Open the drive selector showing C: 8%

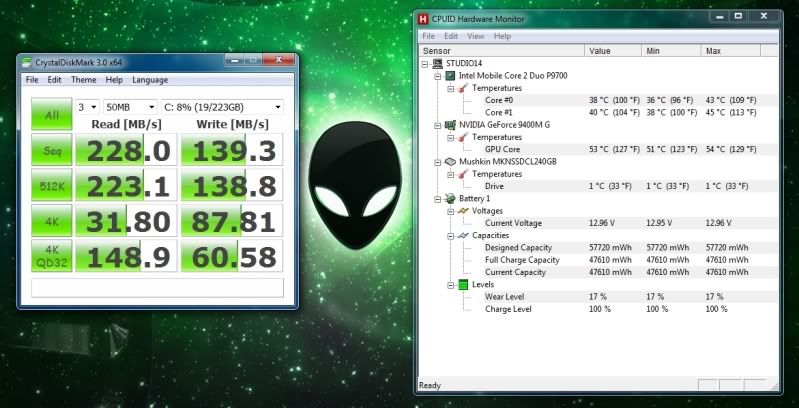pyautogui.click(x=222, y=107)
